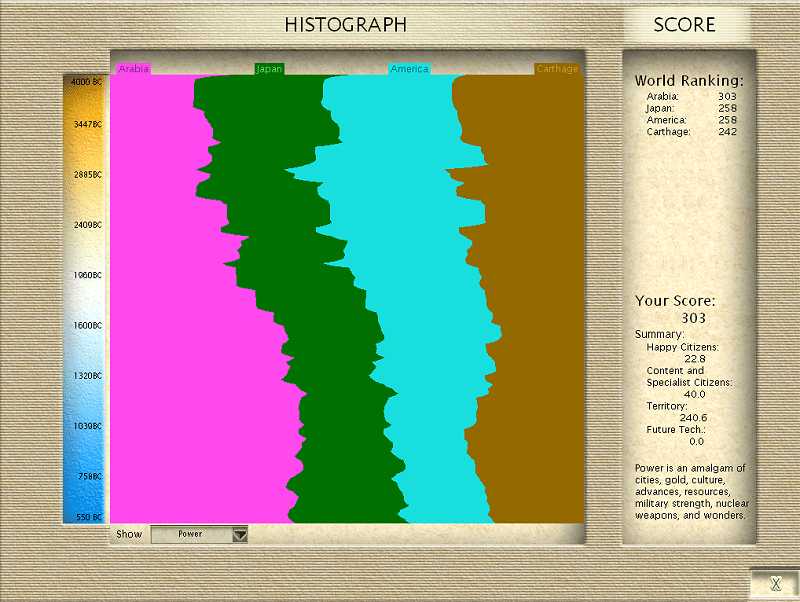Click the 2885BC timeline marker
This screenshot has height=602, width=800.
pyautogui.click(x=87, y=174)
